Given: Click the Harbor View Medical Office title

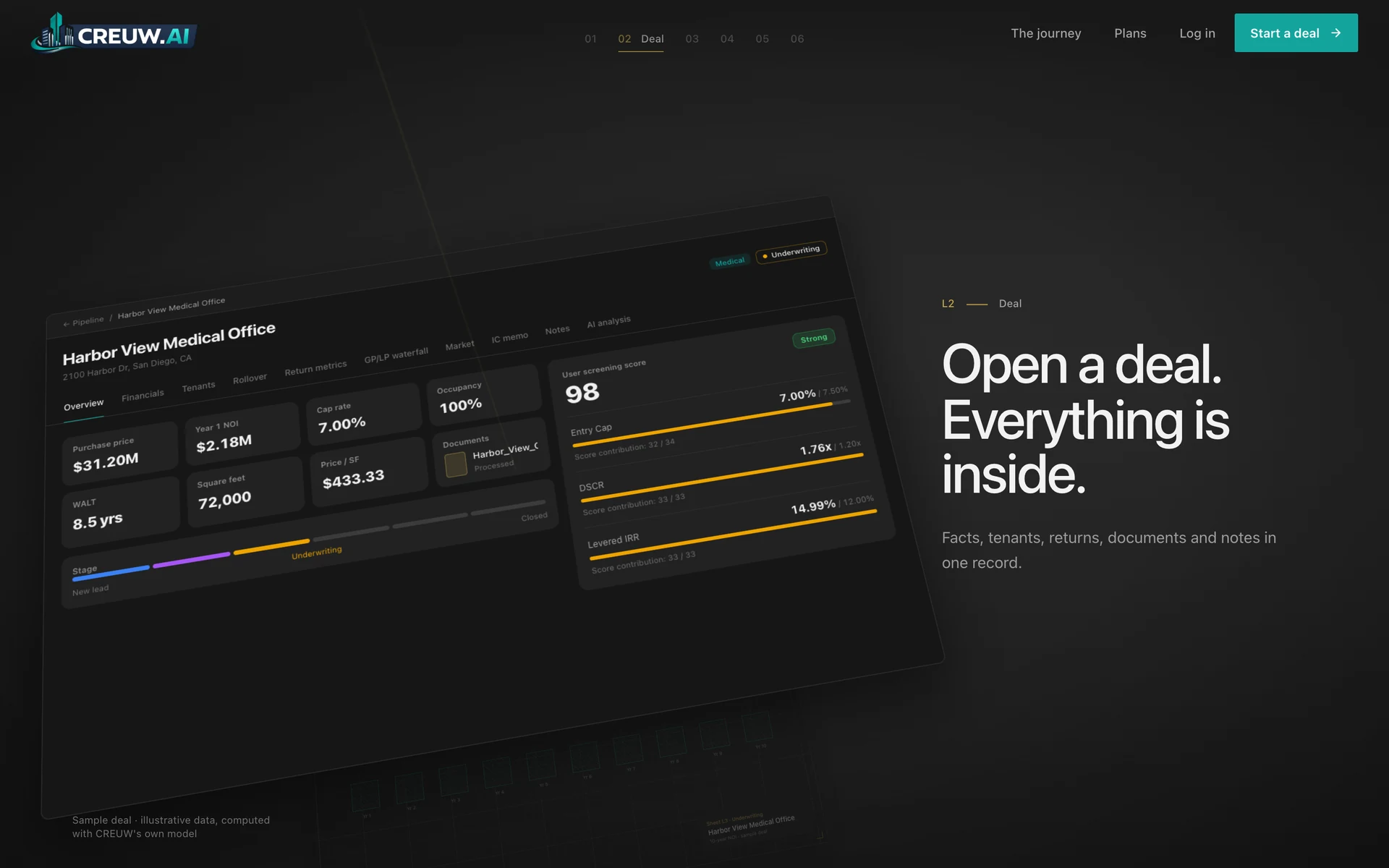Looking at the screenshot, I should pos(169,344).
